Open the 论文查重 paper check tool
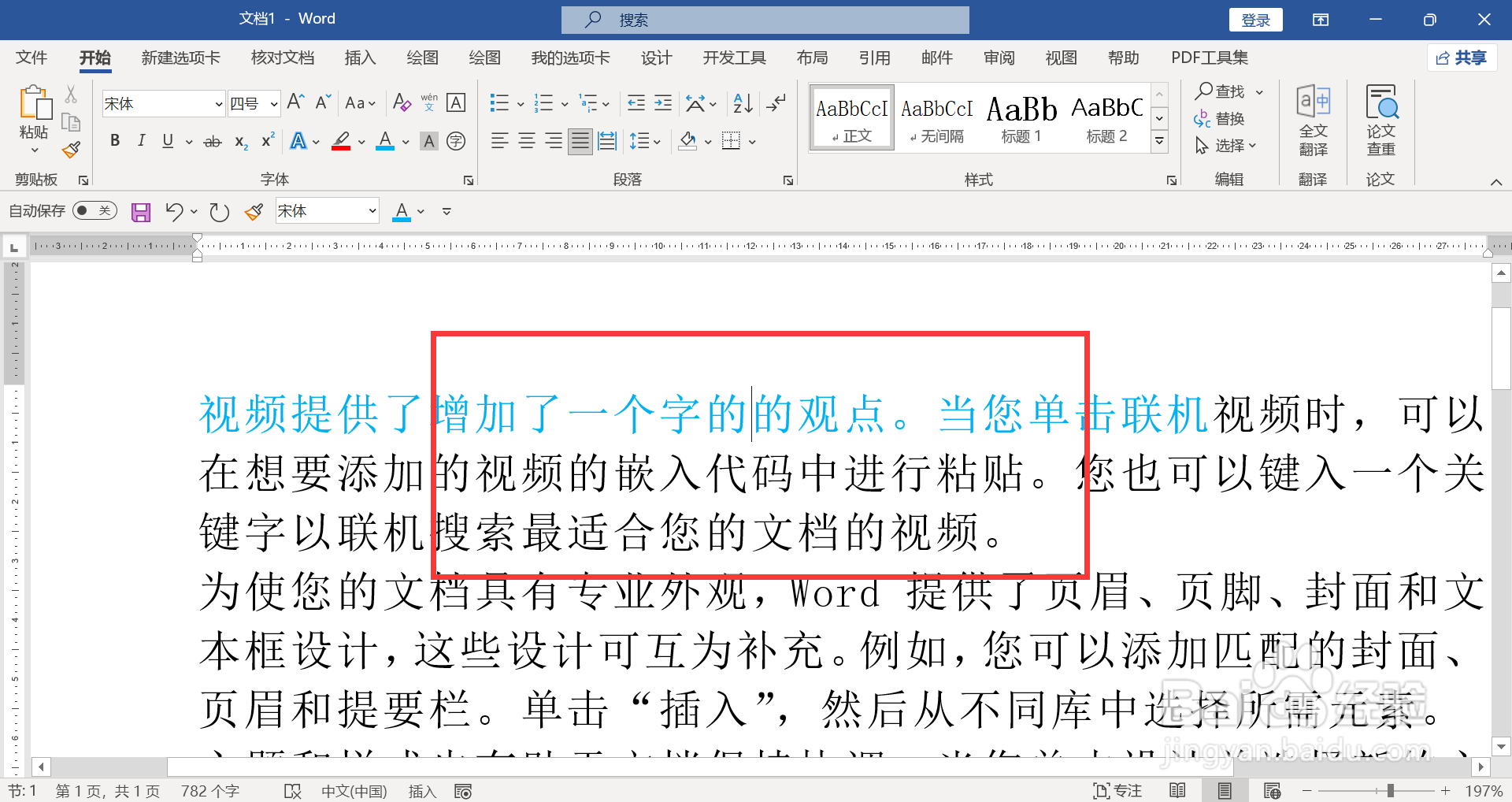1512x802 pixels. (x=1380, y=120)
